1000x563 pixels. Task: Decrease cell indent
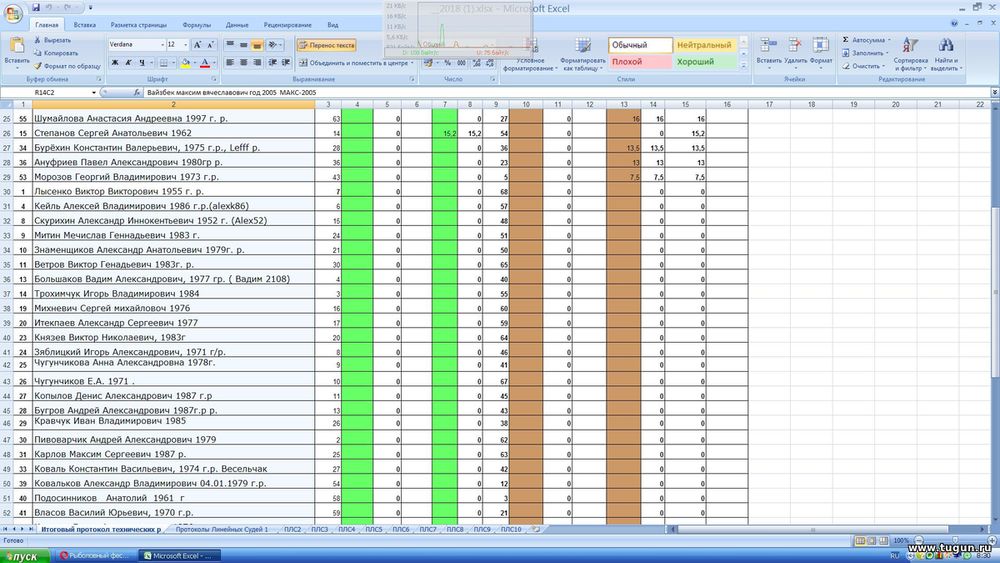click(272, 62)
